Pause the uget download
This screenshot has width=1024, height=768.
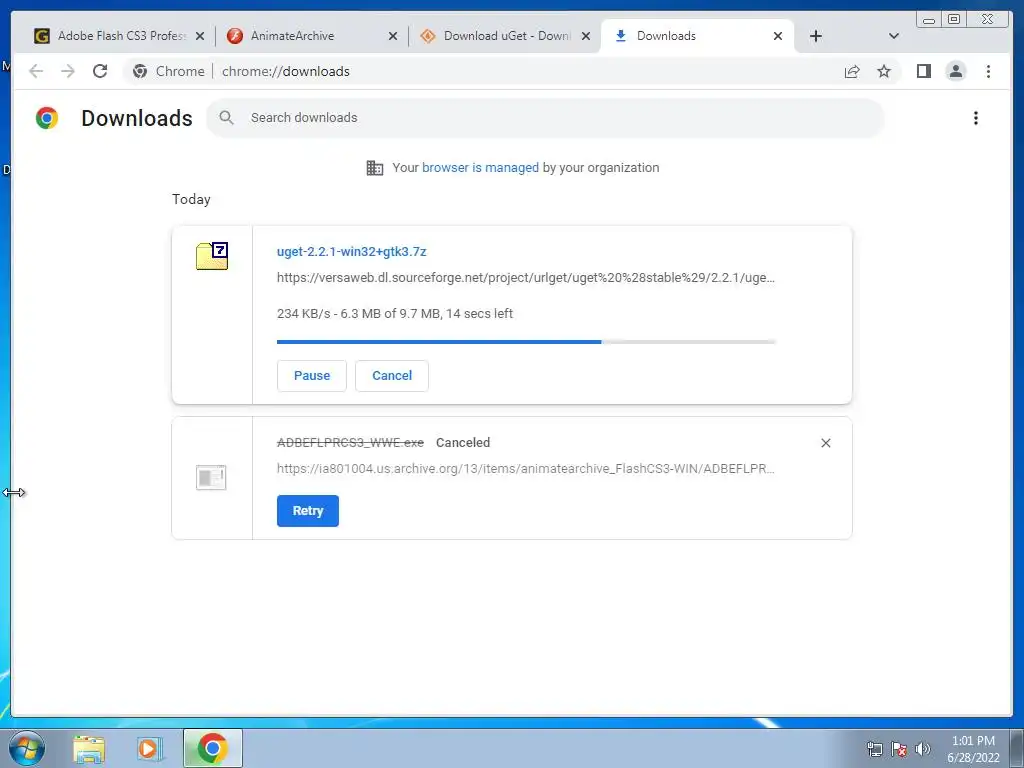point(312,376)
